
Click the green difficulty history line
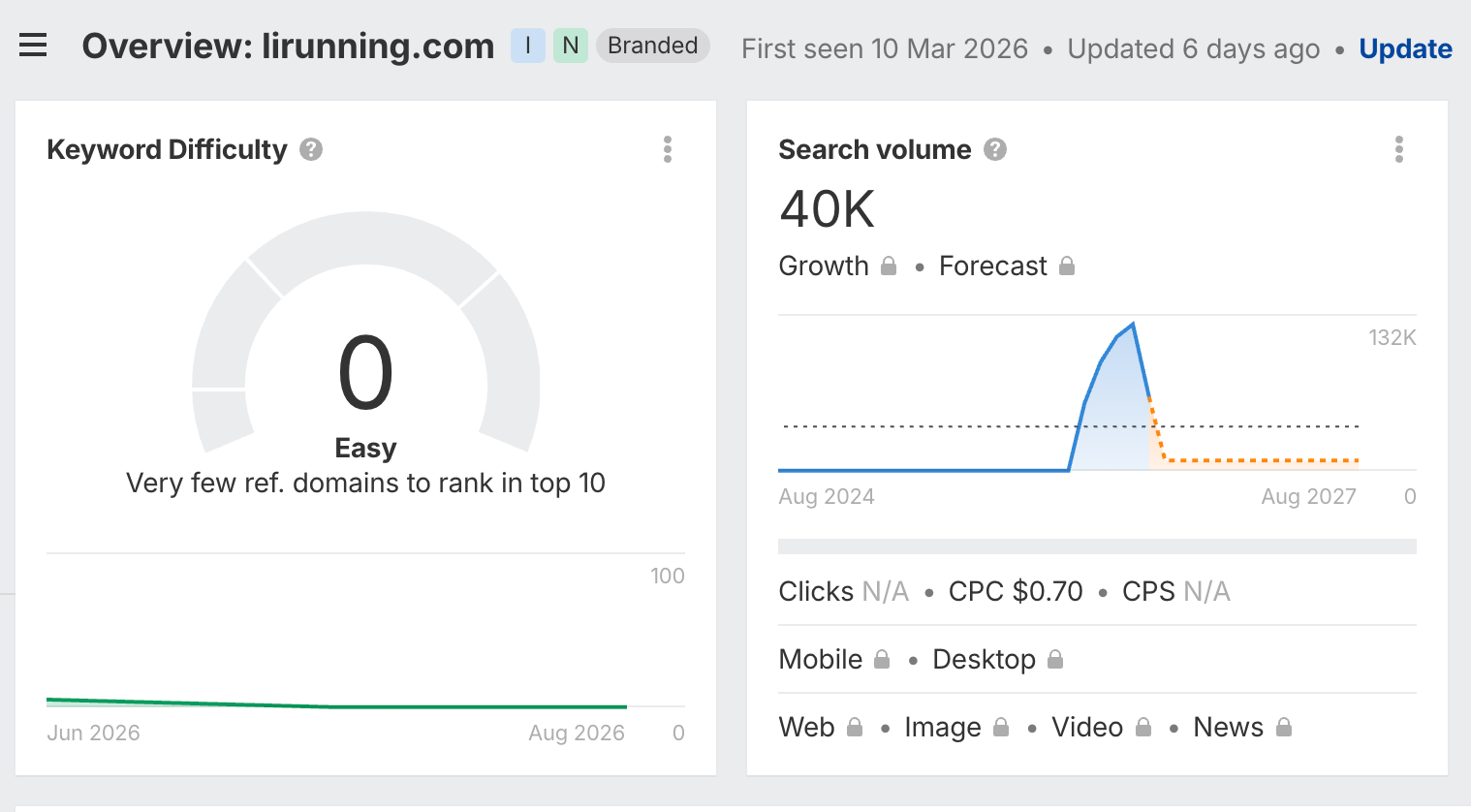pos(336,706)
